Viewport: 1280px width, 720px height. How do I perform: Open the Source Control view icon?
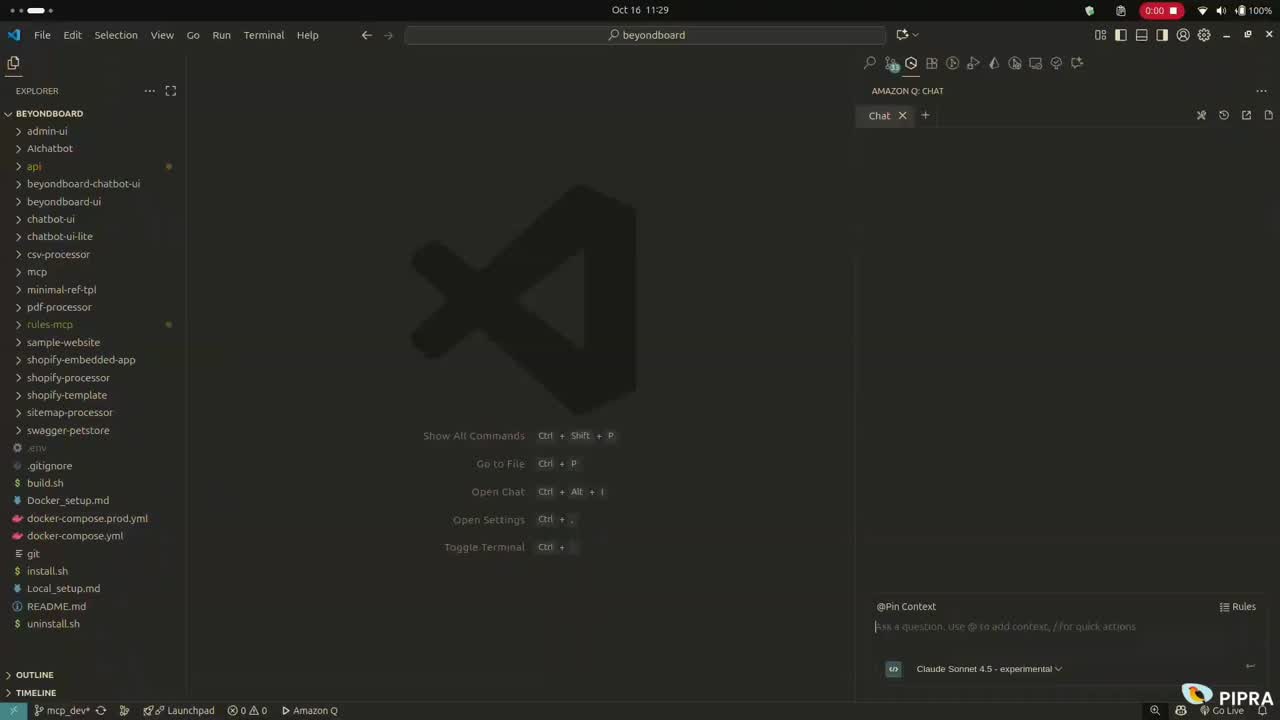[891, 63]
